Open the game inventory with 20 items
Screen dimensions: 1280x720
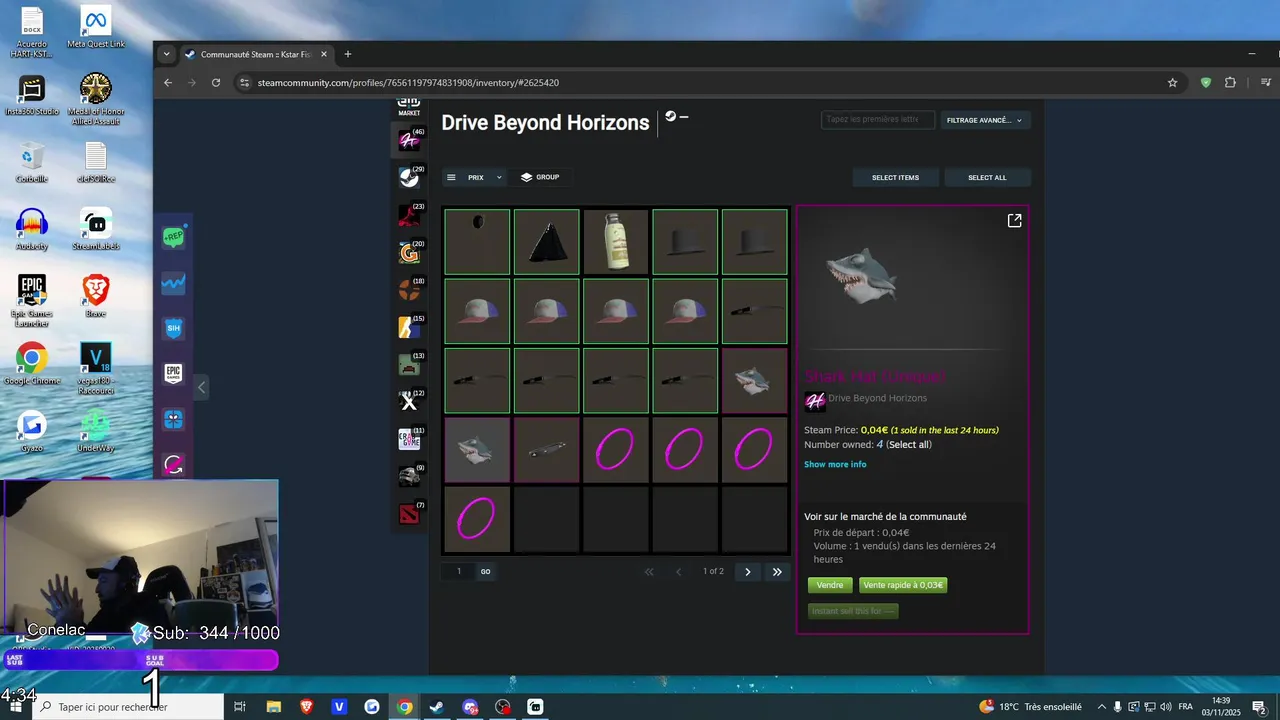click(409, 252)
